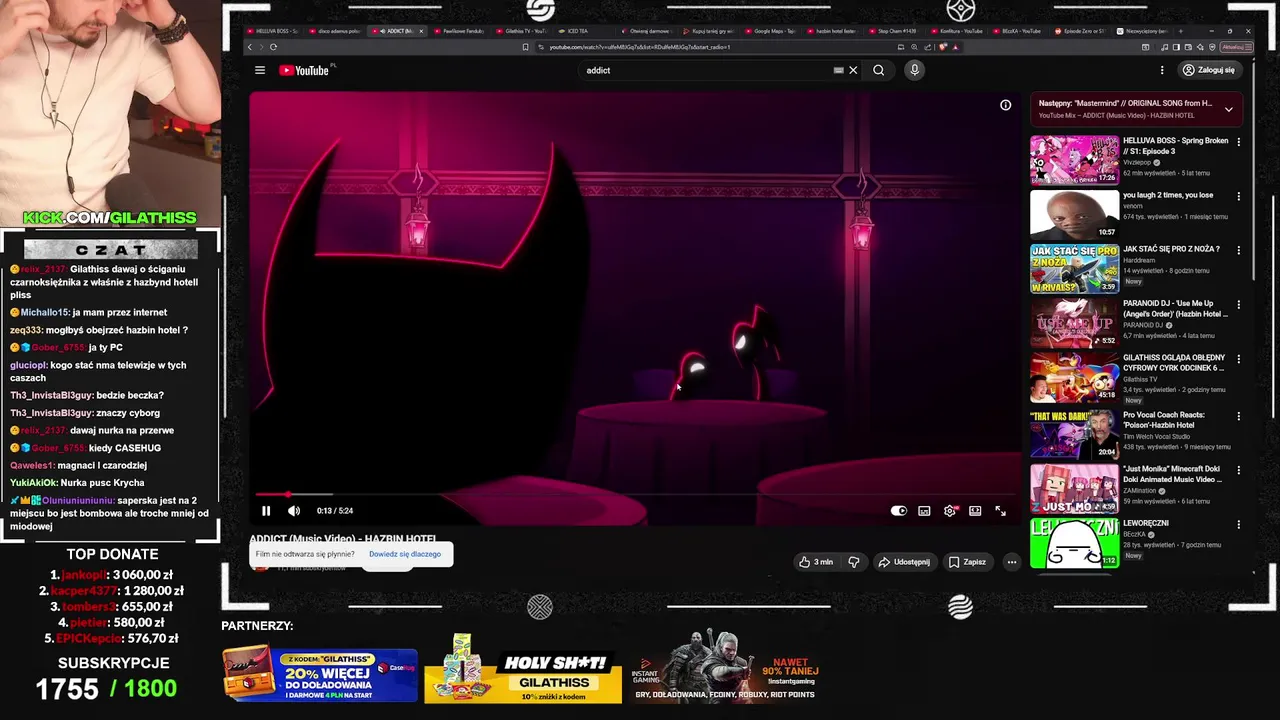Click the search field containing 'addict'

coord(705,70)
